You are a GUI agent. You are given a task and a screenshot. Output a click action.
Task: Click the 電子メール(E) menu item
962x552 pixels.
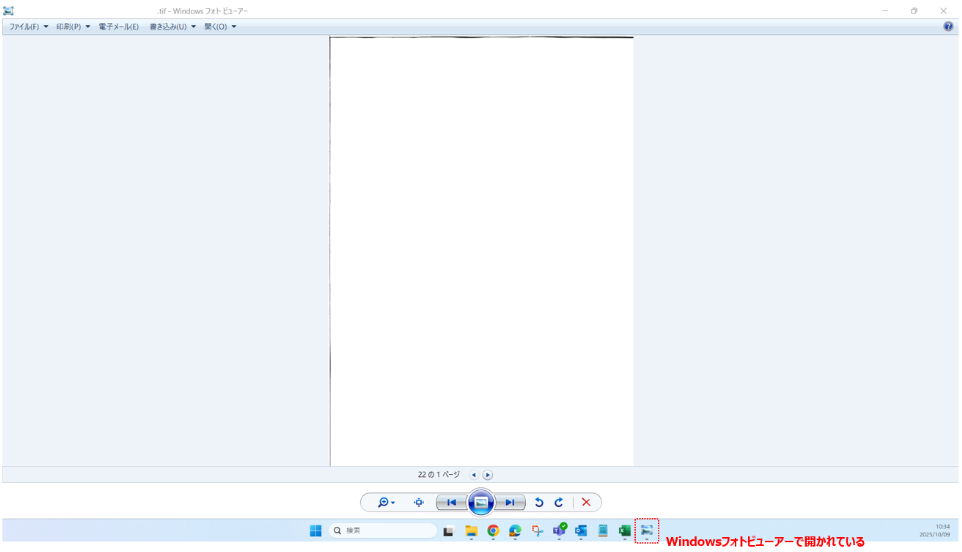[x=119, y=27]
